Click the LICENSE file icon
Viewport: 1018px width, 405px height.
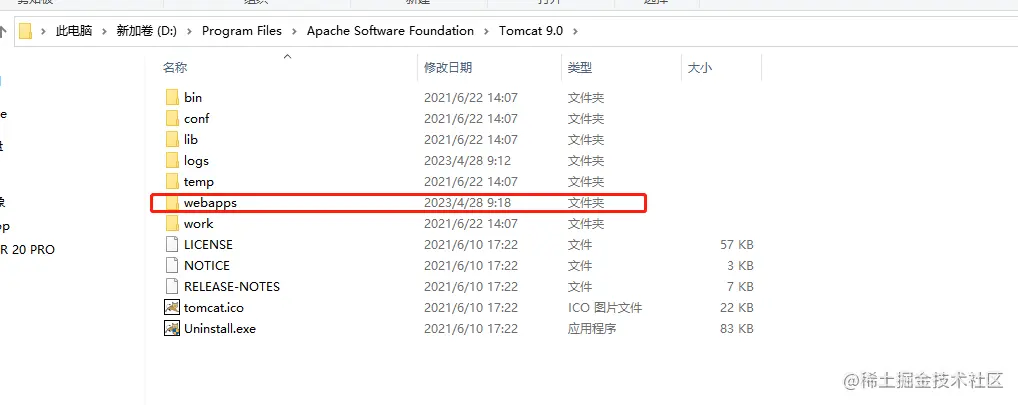[171, 245]
